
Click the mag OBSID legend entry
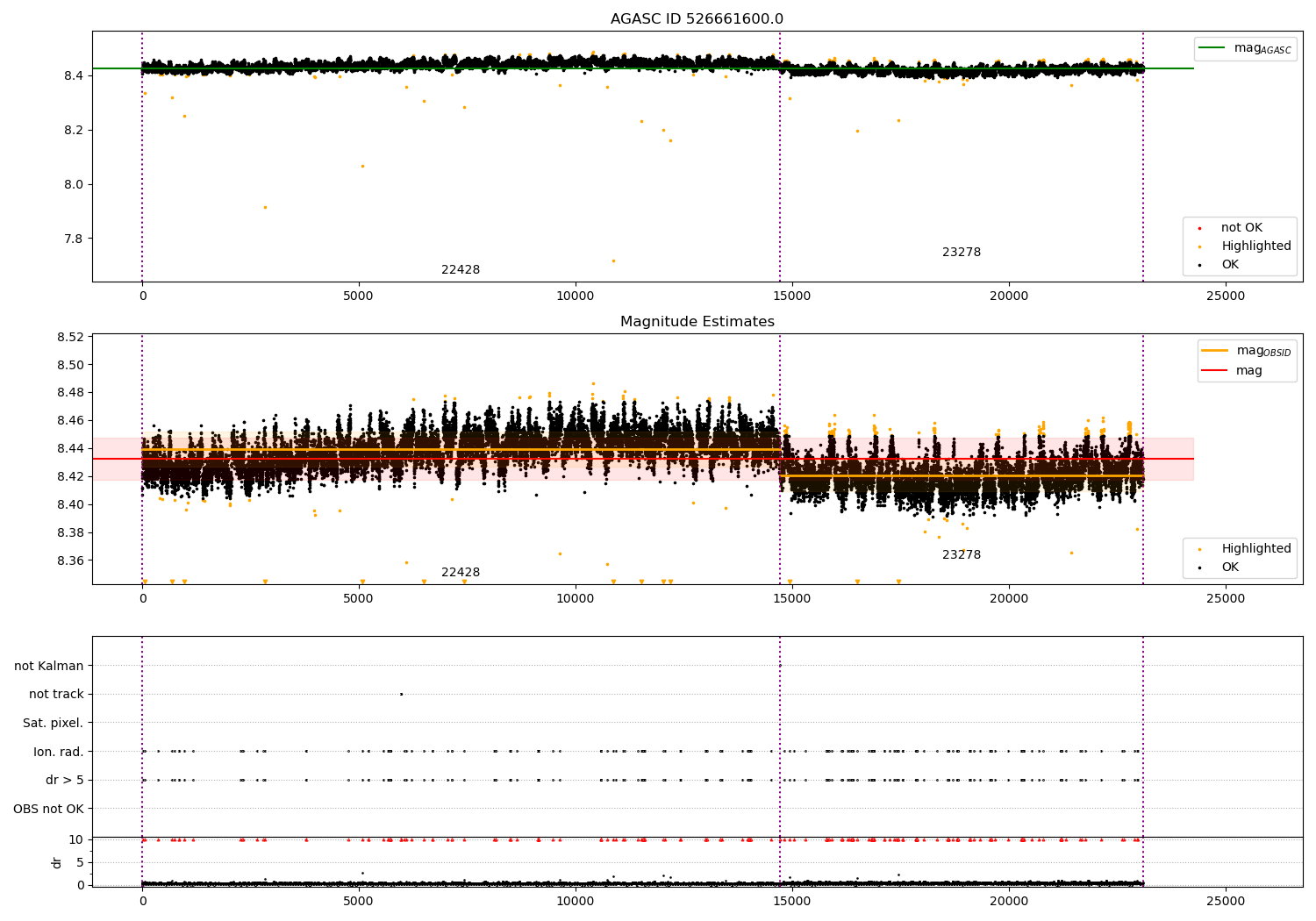click(1246, 351)
